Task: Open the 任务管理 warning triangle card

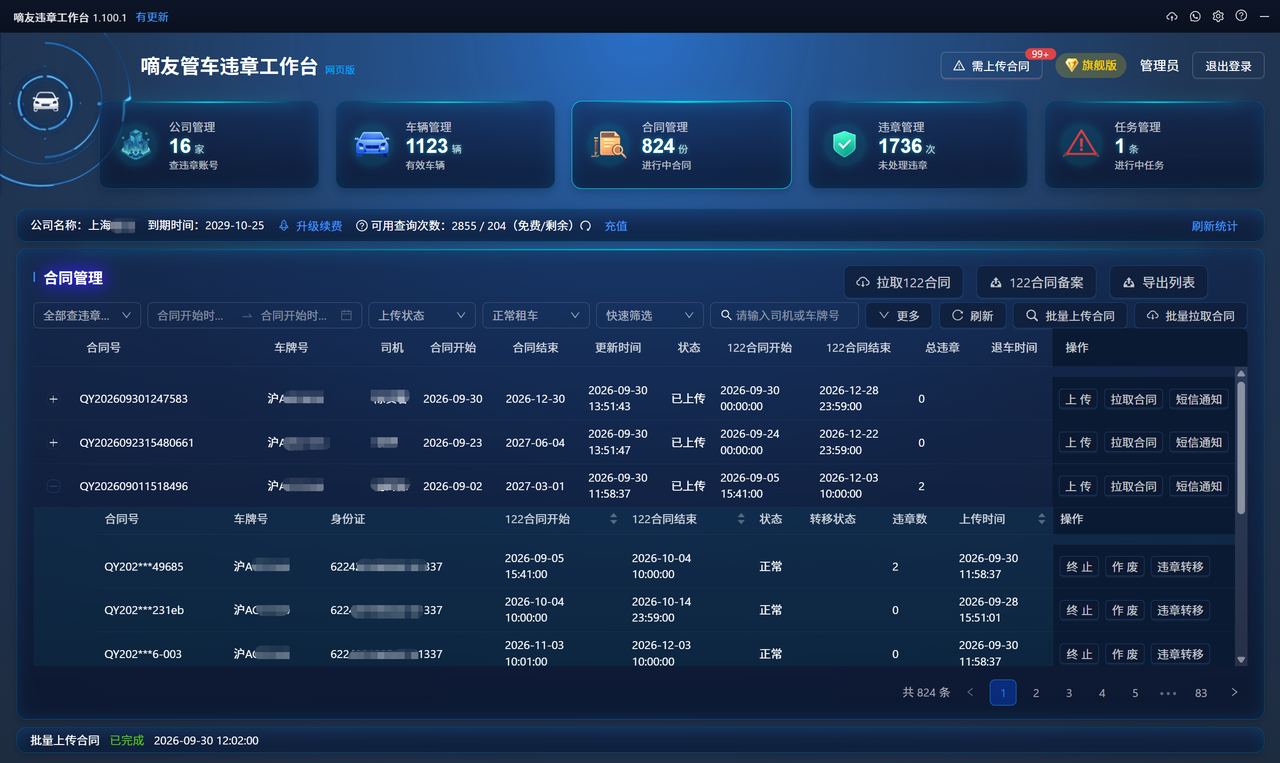Action: pyautogui.click(x=1154, y=144)
